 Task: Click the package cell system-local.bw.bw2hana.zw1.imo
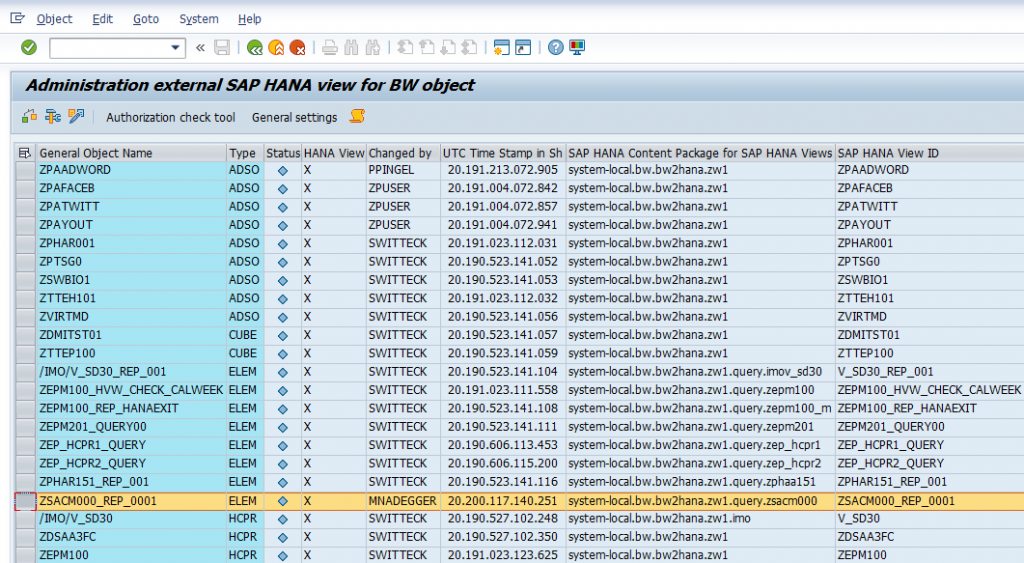[x=700, y=519]
